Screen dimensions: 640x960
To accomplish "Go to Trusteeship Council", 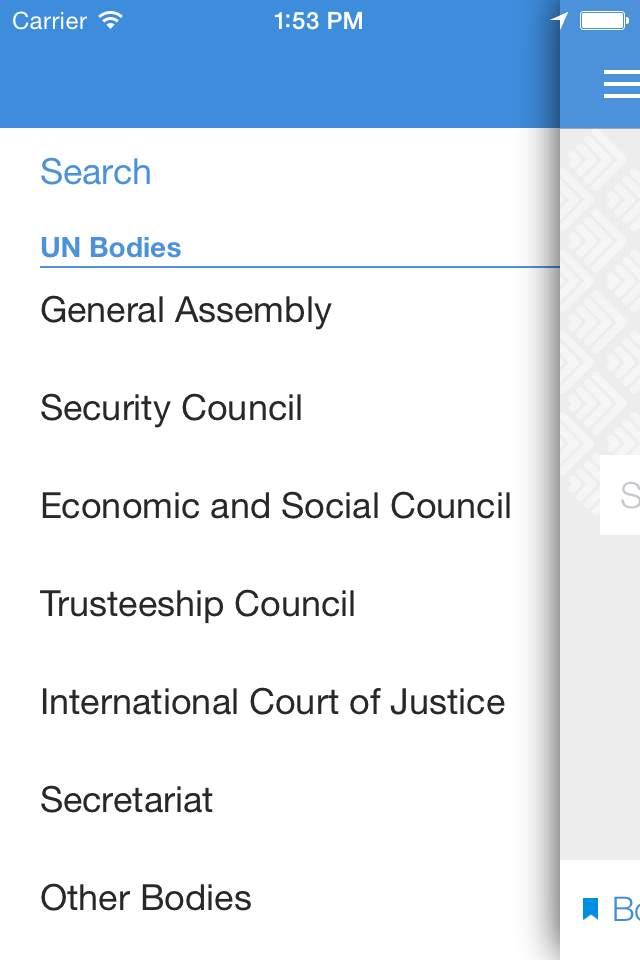I will click(198, 604).
